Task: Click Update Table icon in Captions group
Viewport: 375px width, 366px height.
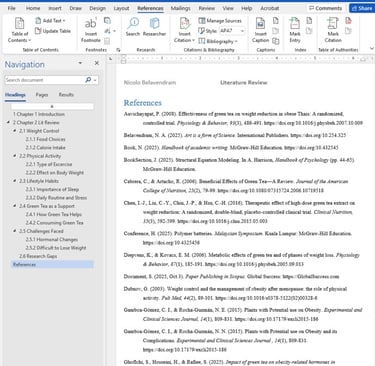Action: 276,31
